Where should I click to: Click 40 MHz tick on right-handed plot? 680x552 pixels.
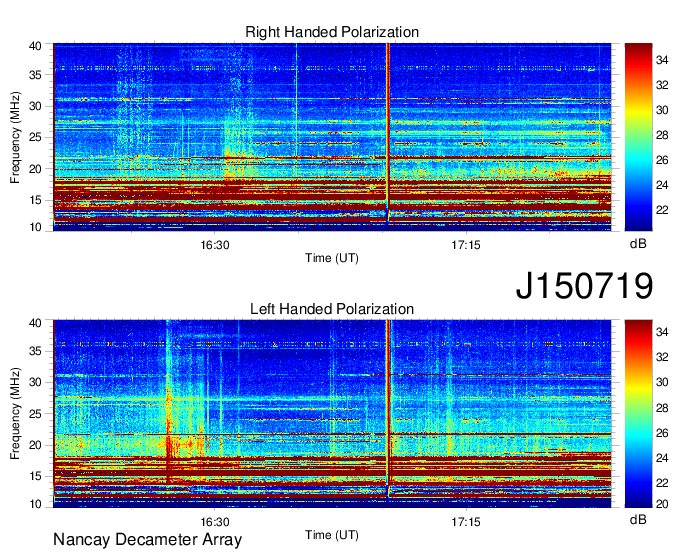coord(36,46)
